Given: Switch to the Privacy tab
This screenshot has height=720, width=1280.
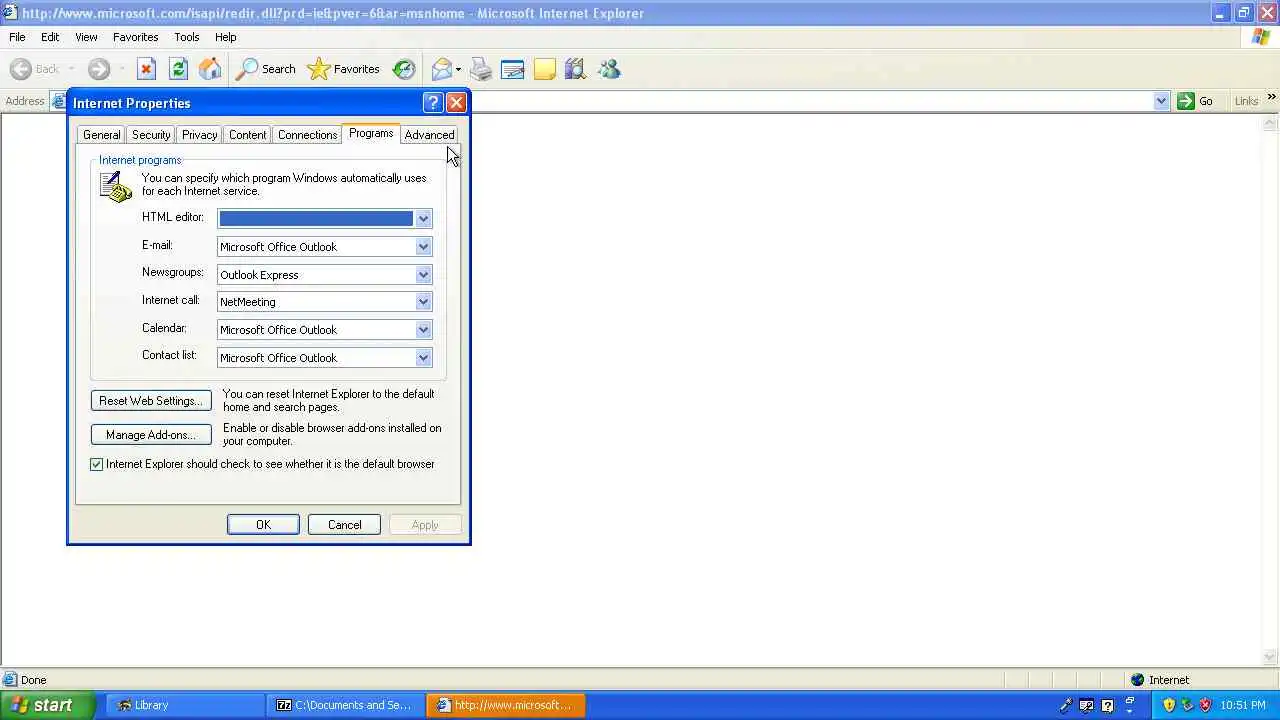Looking at the screenshot, I should click(x=199, y=135).
